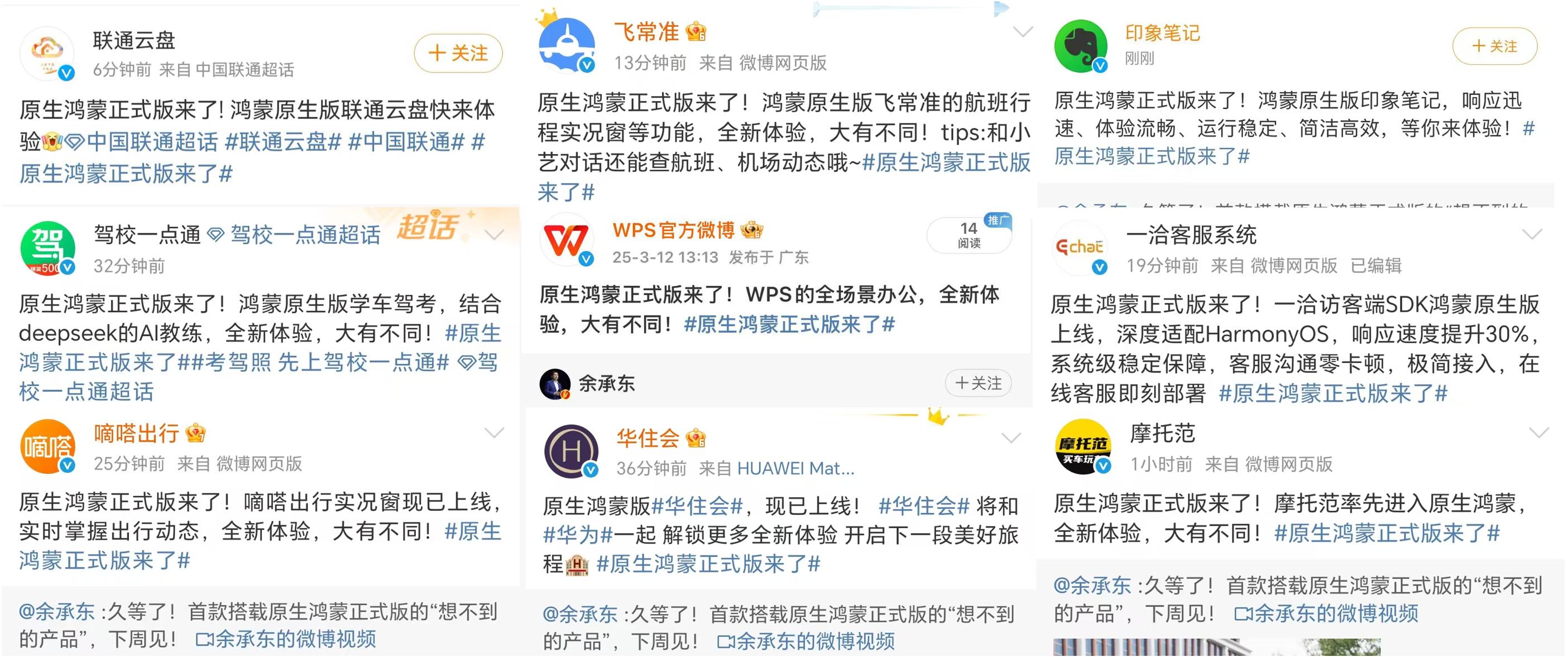Image resolution: width=1568 pixels, height=657 pixels.
Task: Open 嘀嗒出行 orange avatar
Action: tap(47, 447)
